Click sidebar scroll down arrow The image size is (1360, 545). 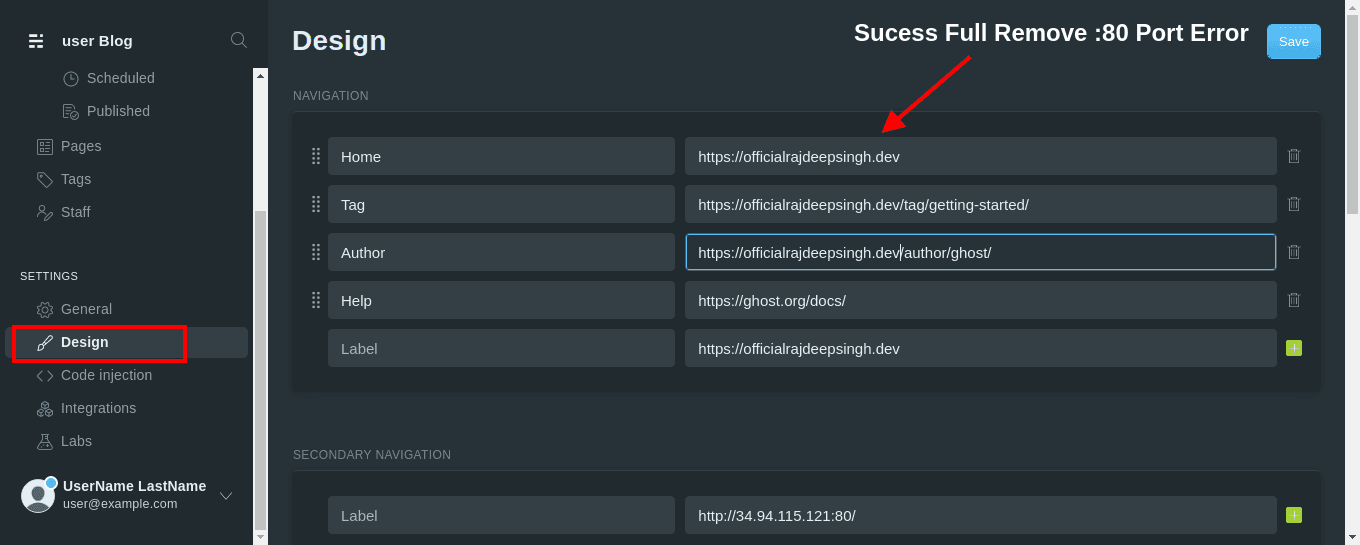click(260, 537)
